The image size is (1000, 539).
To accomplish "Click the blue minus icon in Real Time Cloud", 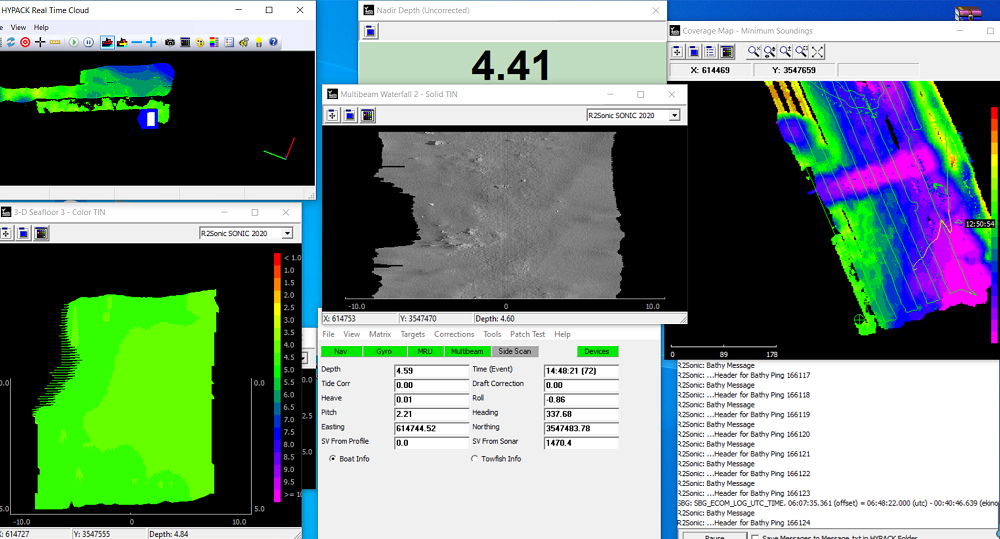I will pos(136,42).
